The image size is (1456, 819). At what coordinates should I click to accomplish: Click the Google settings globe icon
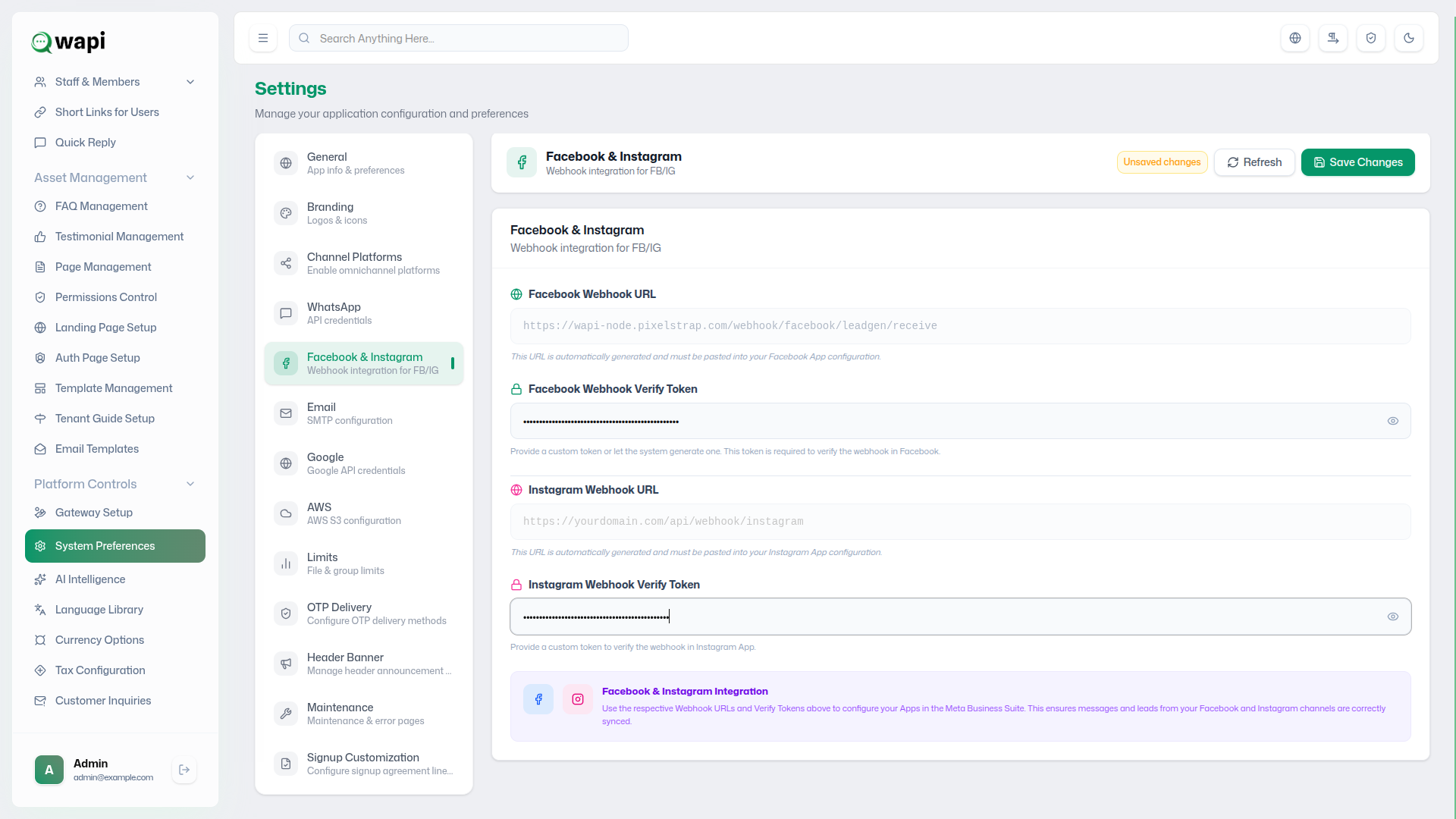tap(286, 463)
